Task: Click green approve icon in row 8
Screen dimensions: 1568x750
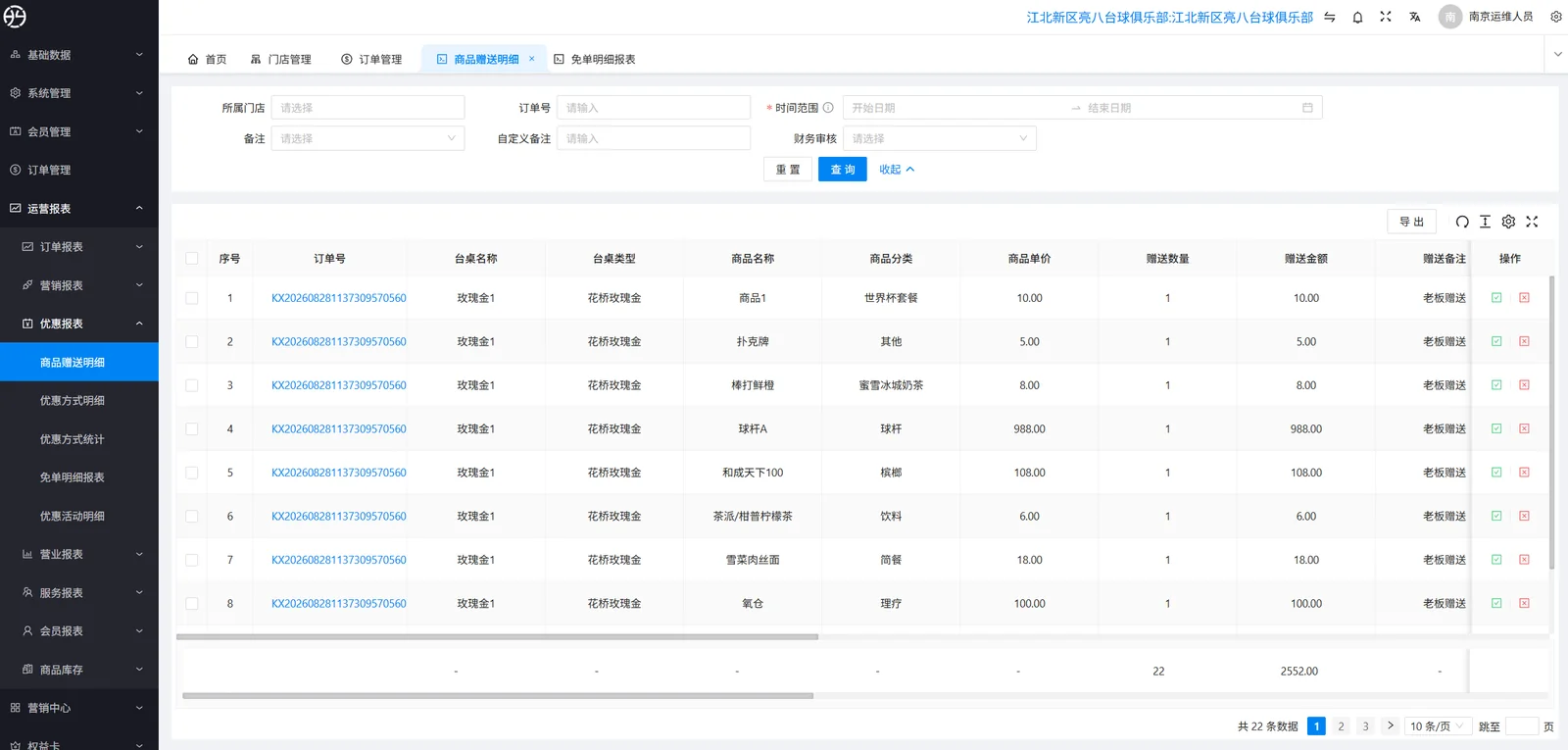Action: pyautogui.click(x=1496, y=603)
